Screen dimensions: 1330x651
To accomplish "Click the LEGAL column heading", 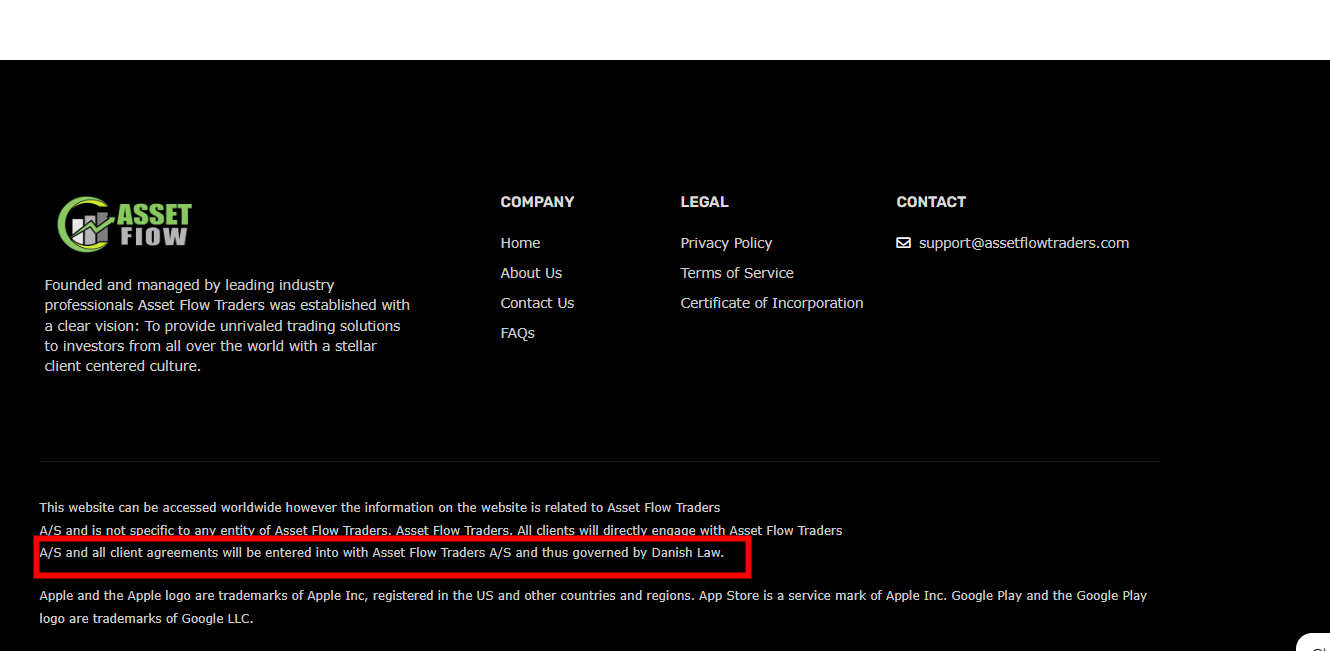I will coord(704,202).
